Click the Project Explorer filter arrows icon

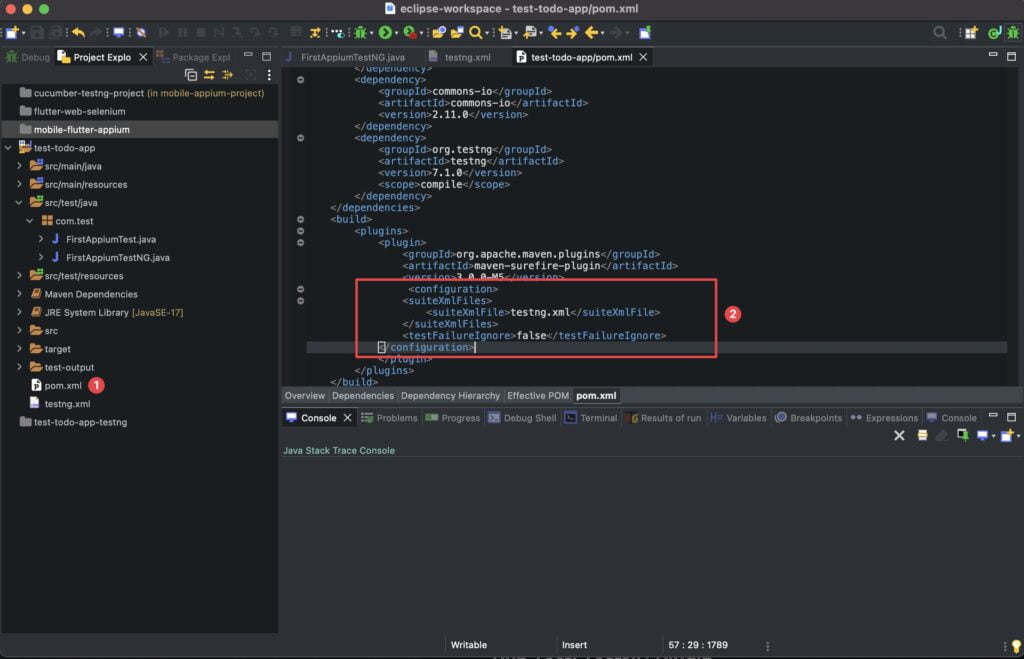coord(227,75)
